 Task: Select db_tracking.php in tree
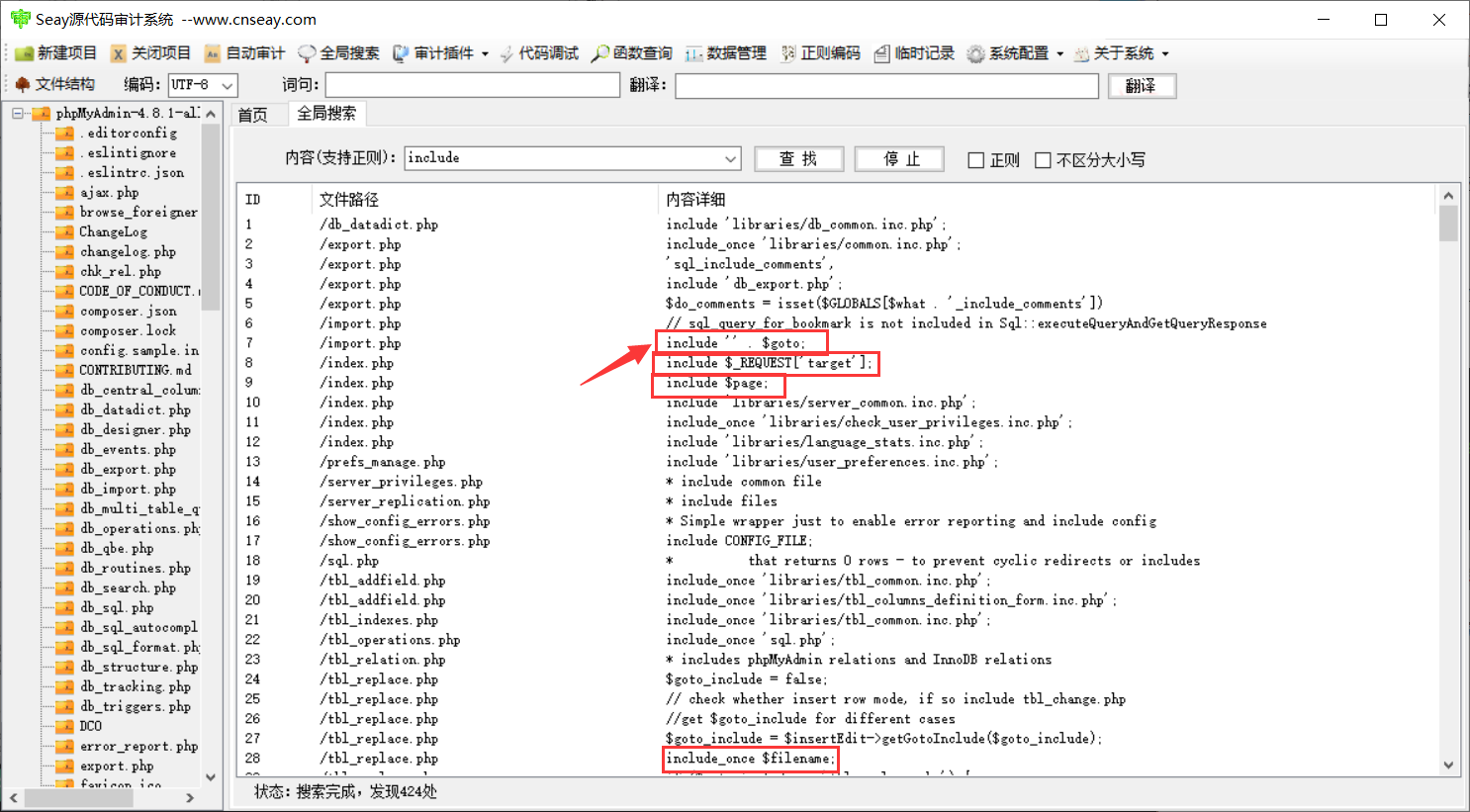point(136,686)
